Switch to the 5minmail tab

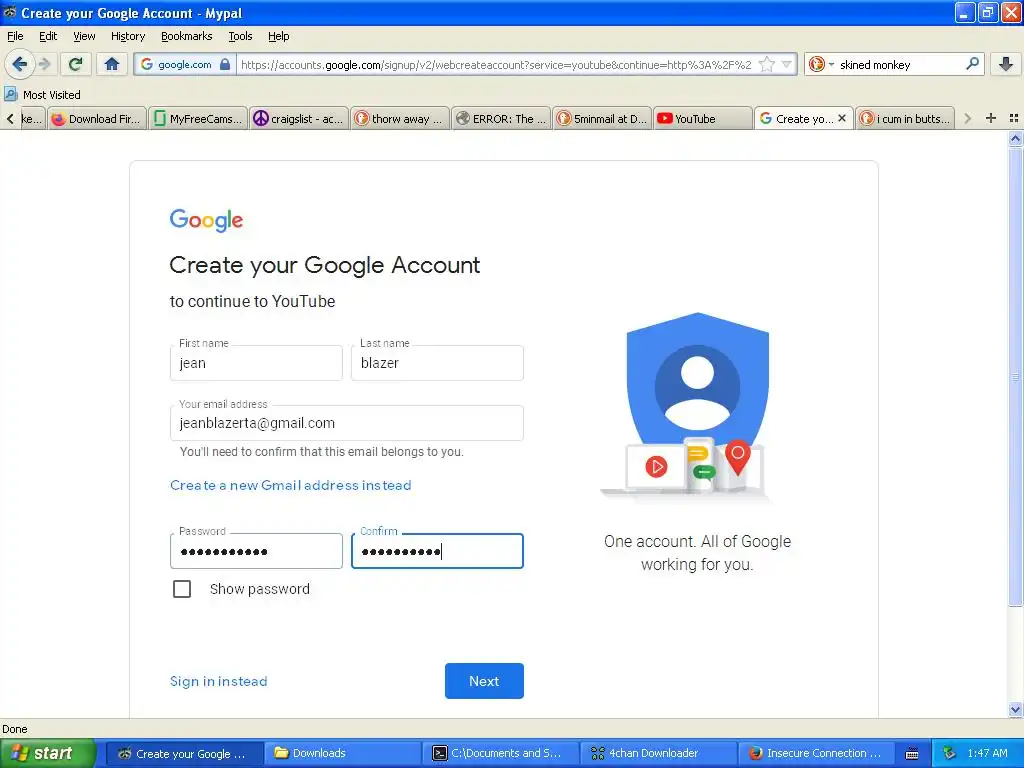601,119
